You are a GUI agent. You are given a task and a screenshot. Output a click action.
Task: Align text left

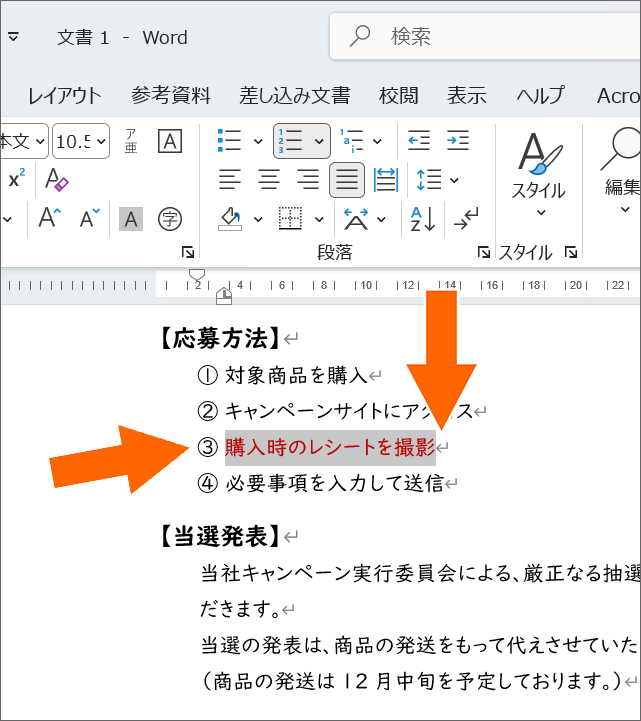229,180
